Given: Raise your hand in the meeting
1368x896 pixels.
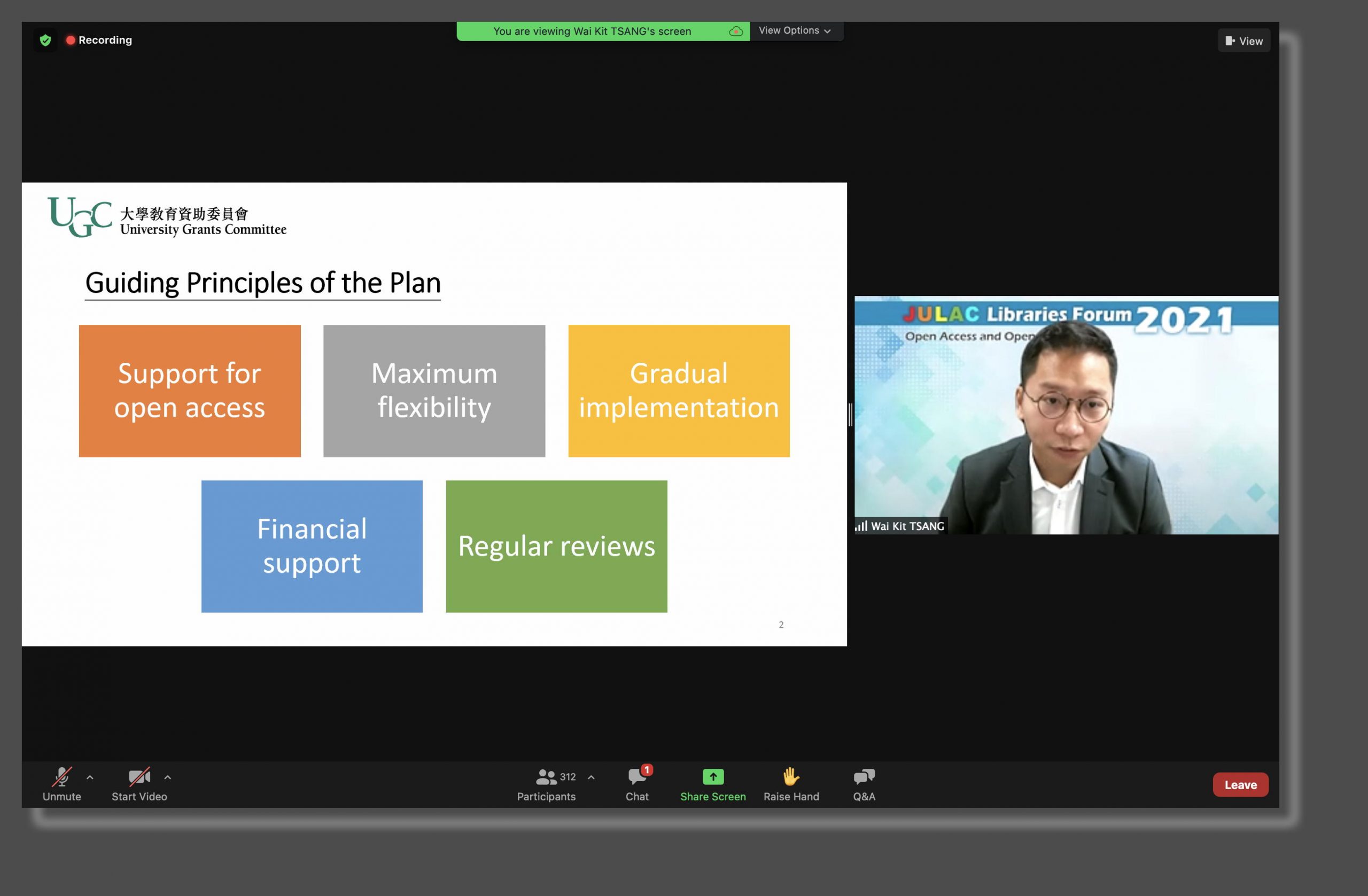Looking at the screenshot, I should coord(791,784).
